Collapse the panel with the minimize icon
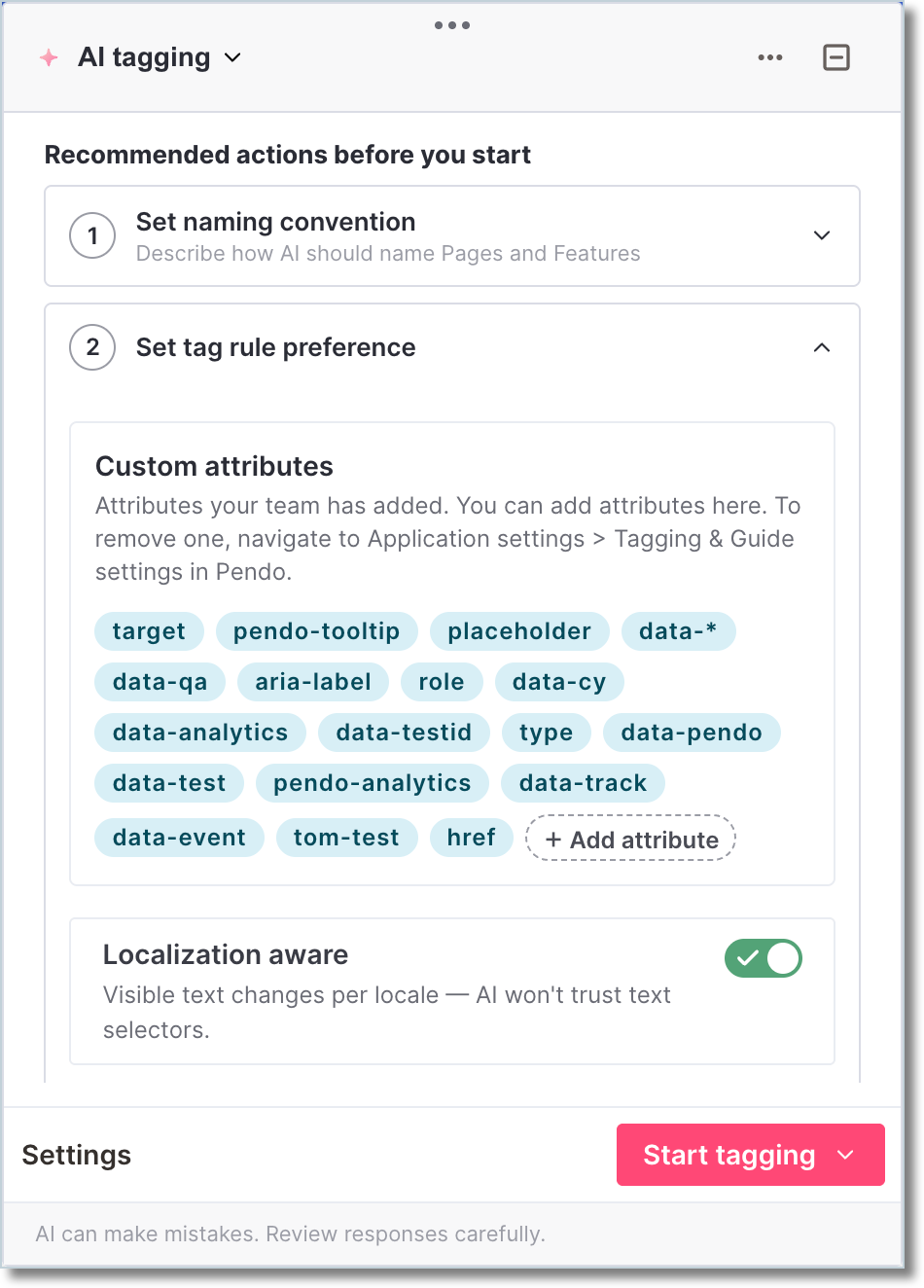The width and height of the screenshot is (924, 1288). click(836, 57)
